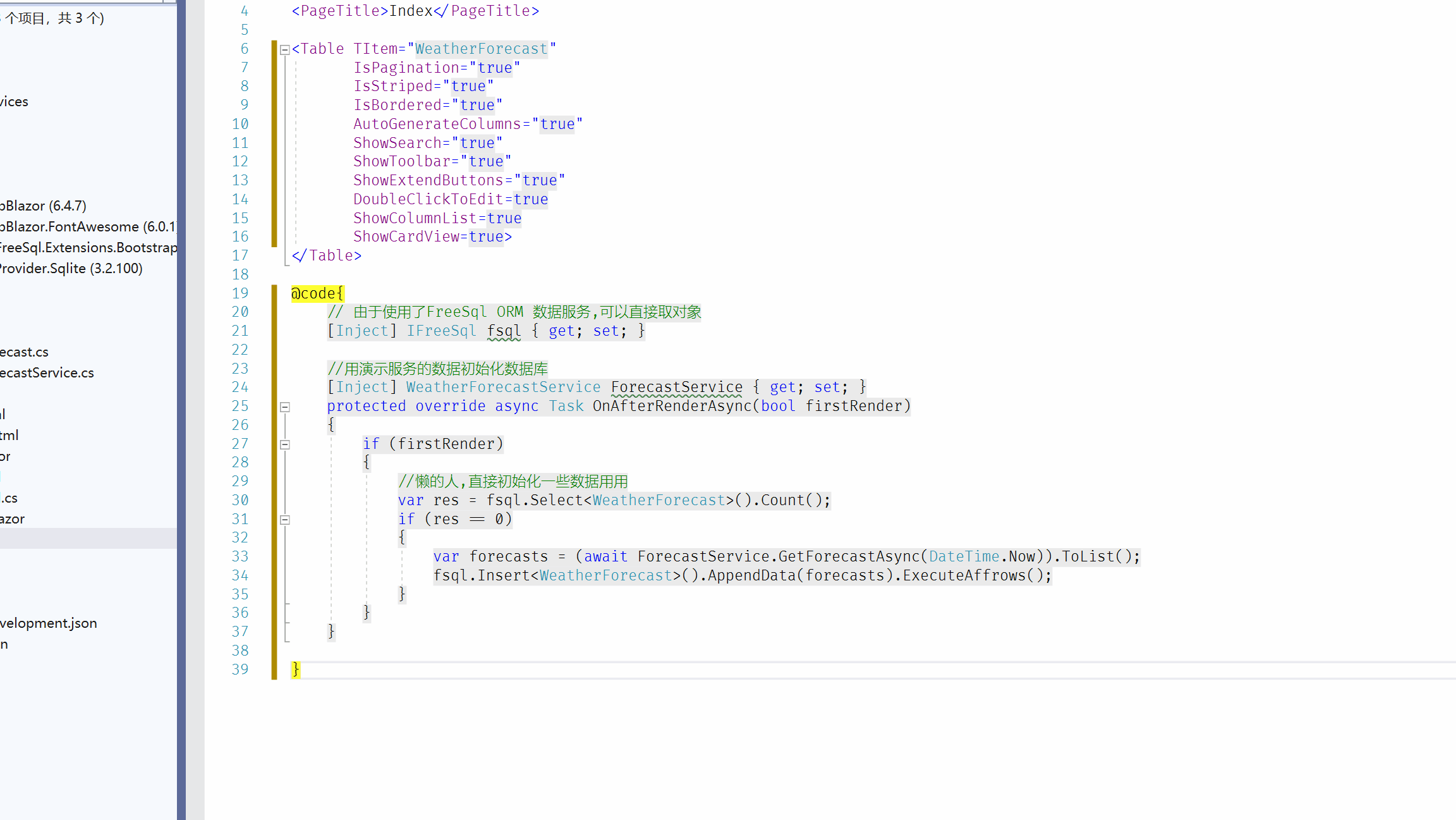Click the ShowSearch attribute on line 11
The width and height of the screenshot is (1456, 820).
(x=397, y=143)
